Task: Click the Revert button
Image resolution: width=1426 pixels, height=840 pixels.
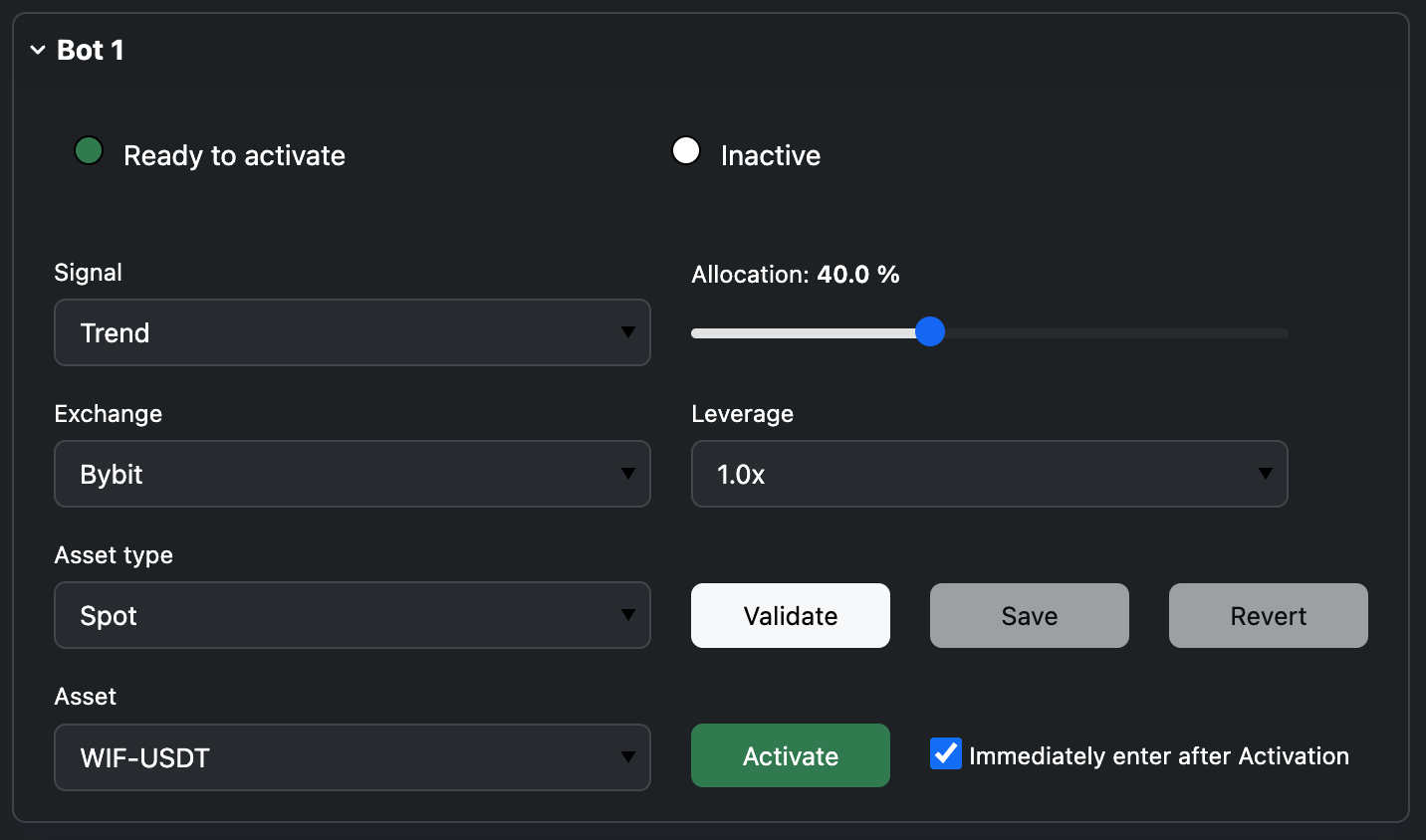Action: 1269,616
